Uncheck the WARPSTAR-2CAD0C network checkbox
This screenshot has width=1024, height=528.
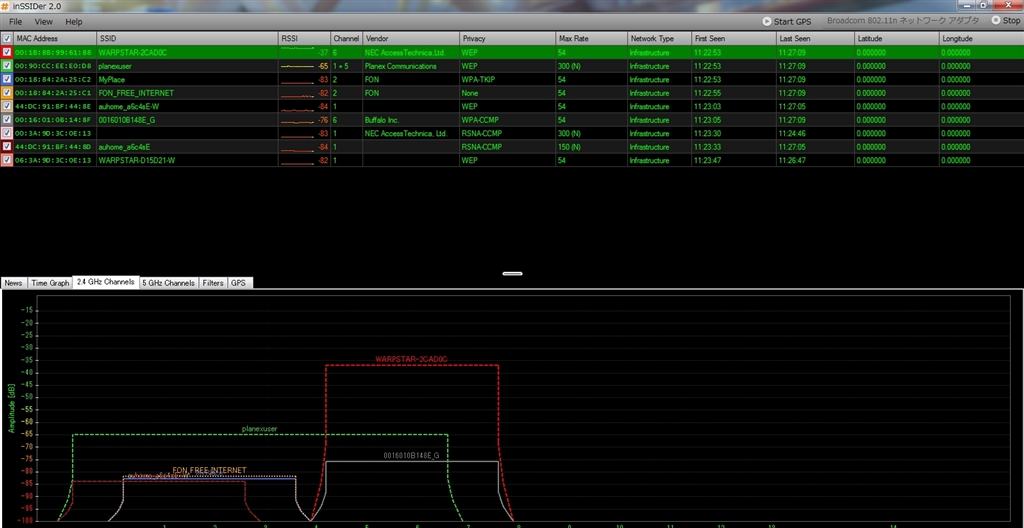pos(7,52)
